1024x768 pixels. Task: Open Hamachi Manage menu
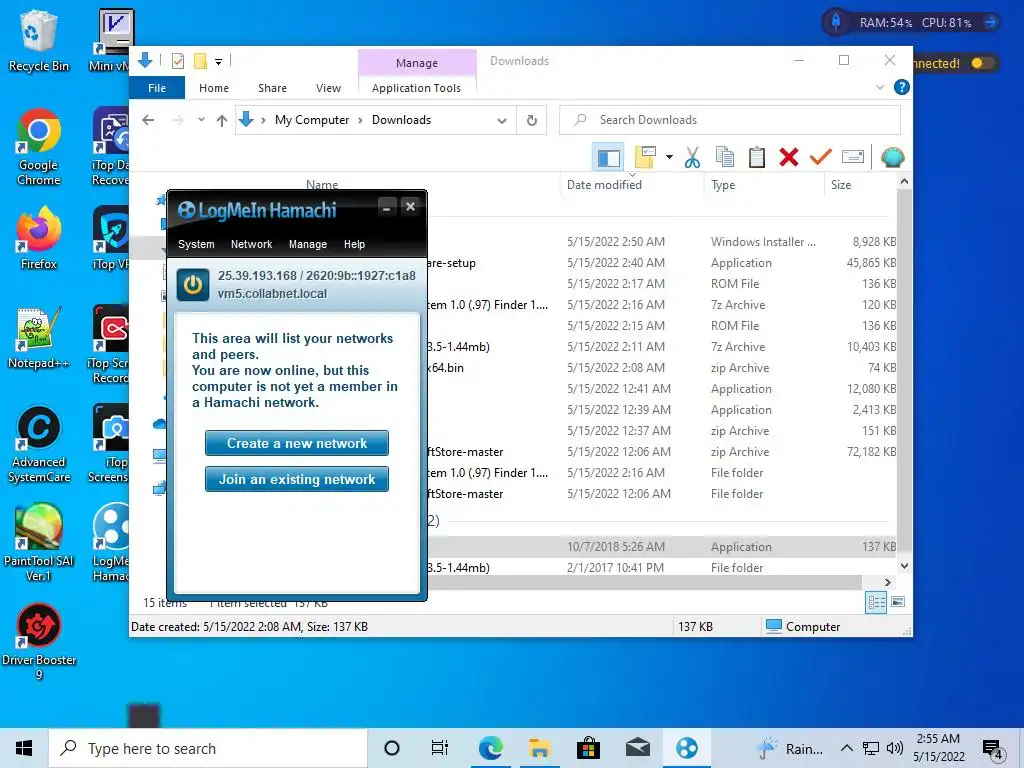(308, 244)
